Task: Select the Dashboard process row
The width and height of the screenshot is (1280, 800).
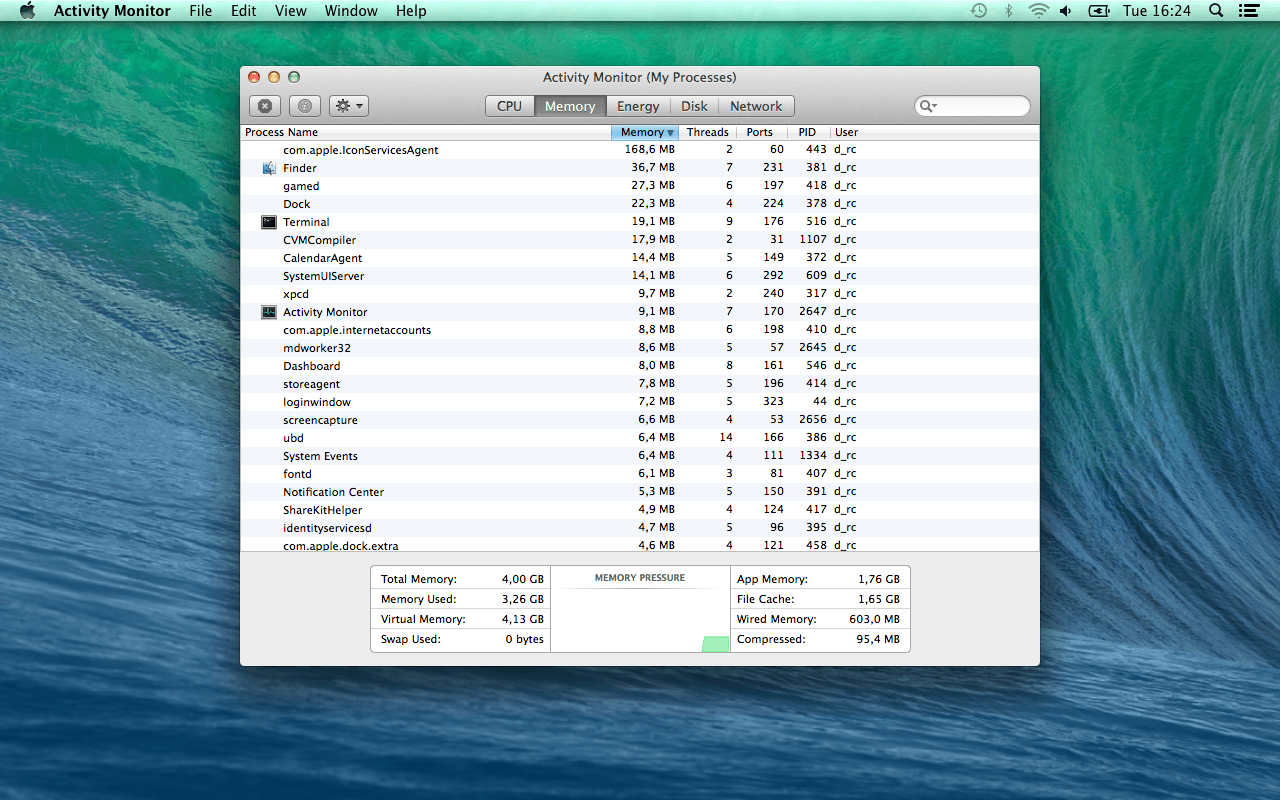Action: pyautogui.click(x=640, y=366)
